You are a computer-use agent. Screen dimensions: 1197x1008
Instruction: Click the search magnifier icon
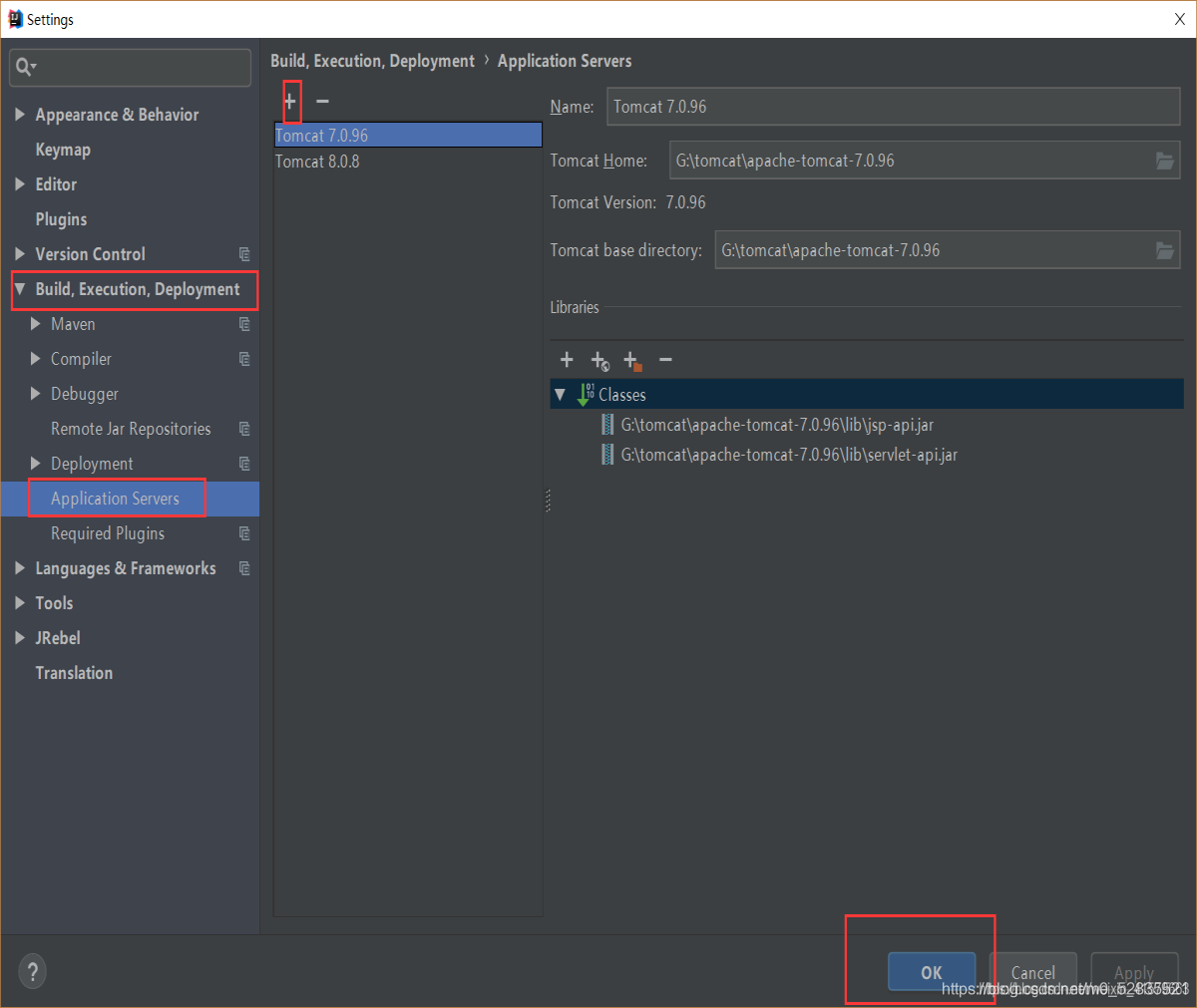(25, 67)
